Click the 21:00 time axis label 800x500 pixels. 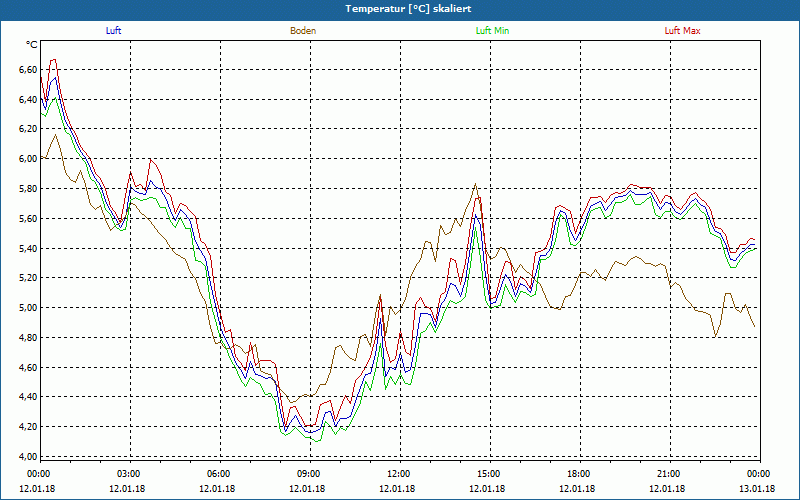(667, 474)
